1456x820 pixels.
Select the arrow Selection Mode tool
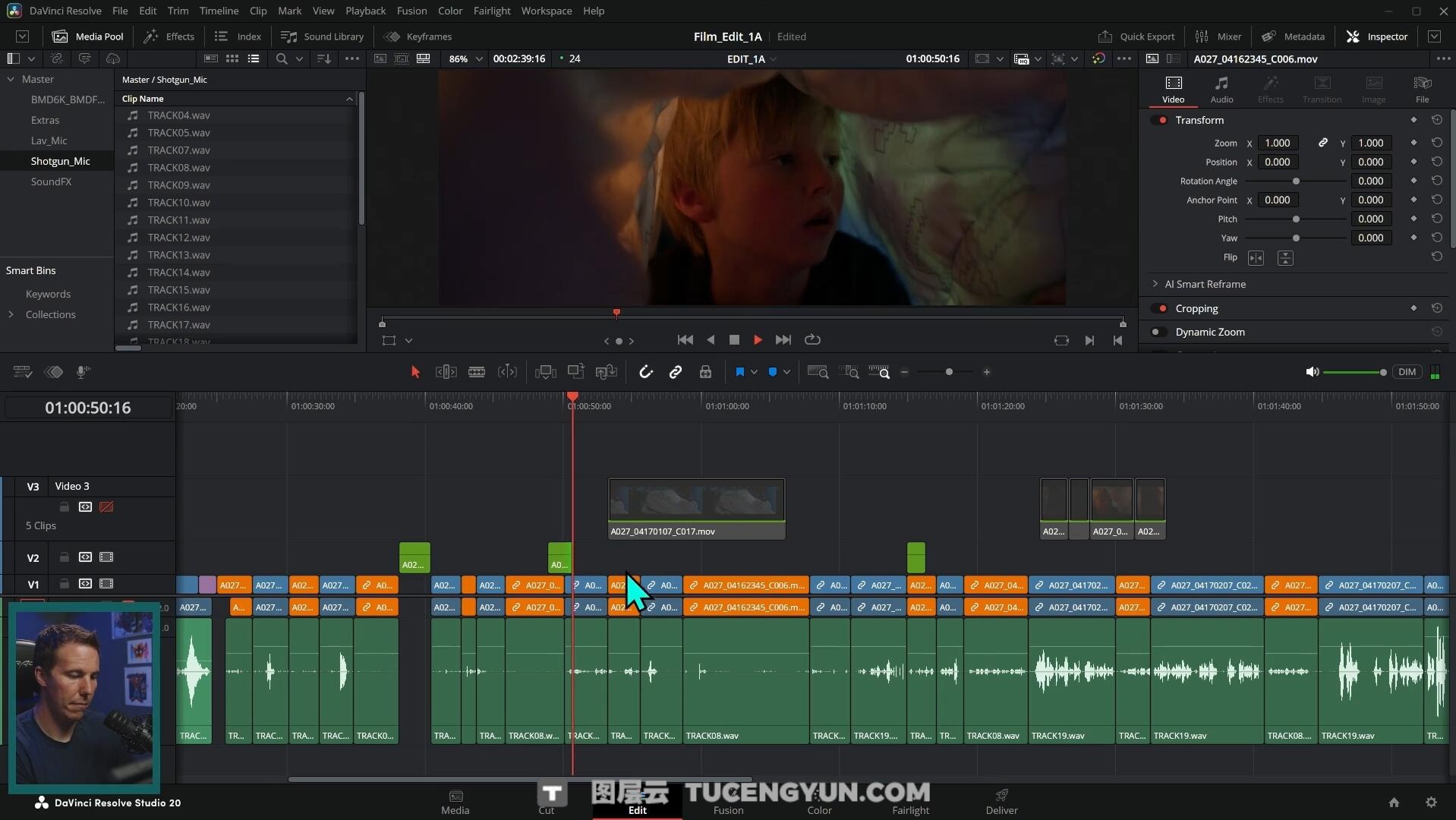pyautogui.click(x=415, y=372)
